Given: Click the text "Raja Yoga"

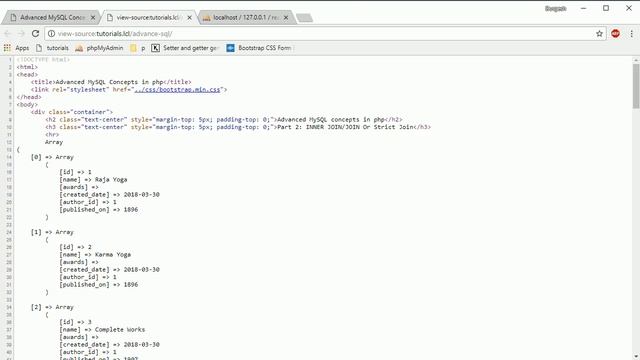Looking at the screenshot, I should point(111,180).
